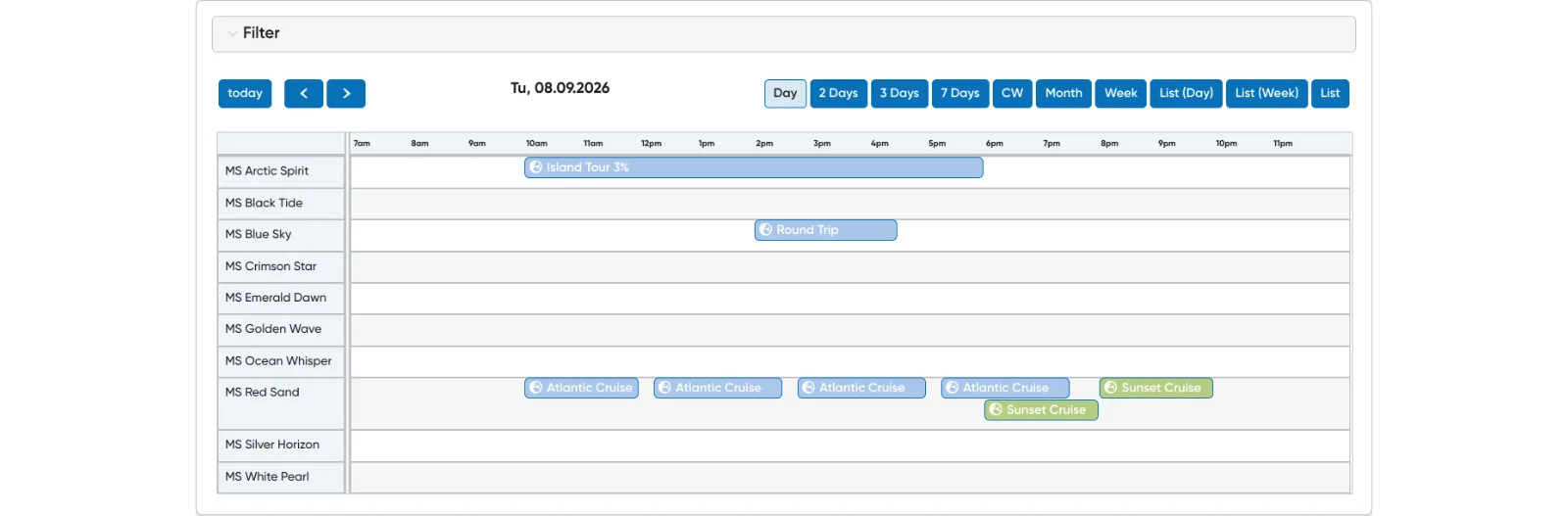Open the List view
This screenshot has width=1568, height=516.
tap(1330, 93)
